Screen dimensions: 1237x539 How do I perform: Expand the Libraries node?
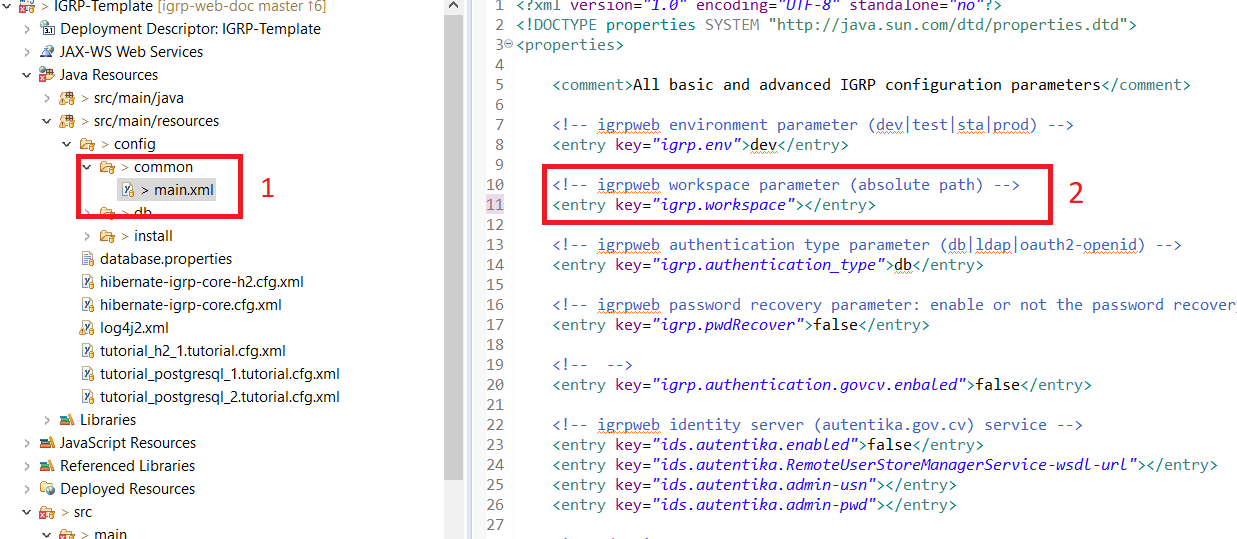[x=46, y=420]
